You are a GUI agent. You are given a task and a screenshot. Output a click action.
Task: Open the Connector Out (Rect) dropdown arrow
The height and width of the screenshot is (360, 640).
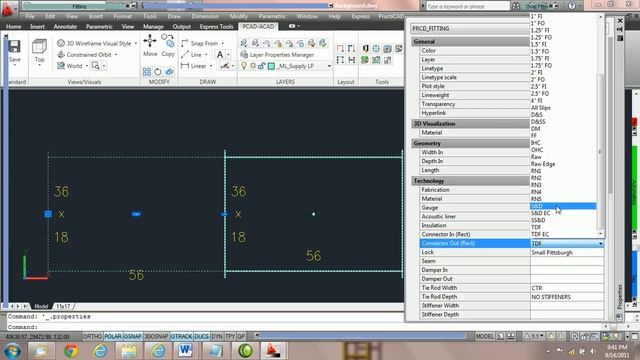click(x=600, y=244)
